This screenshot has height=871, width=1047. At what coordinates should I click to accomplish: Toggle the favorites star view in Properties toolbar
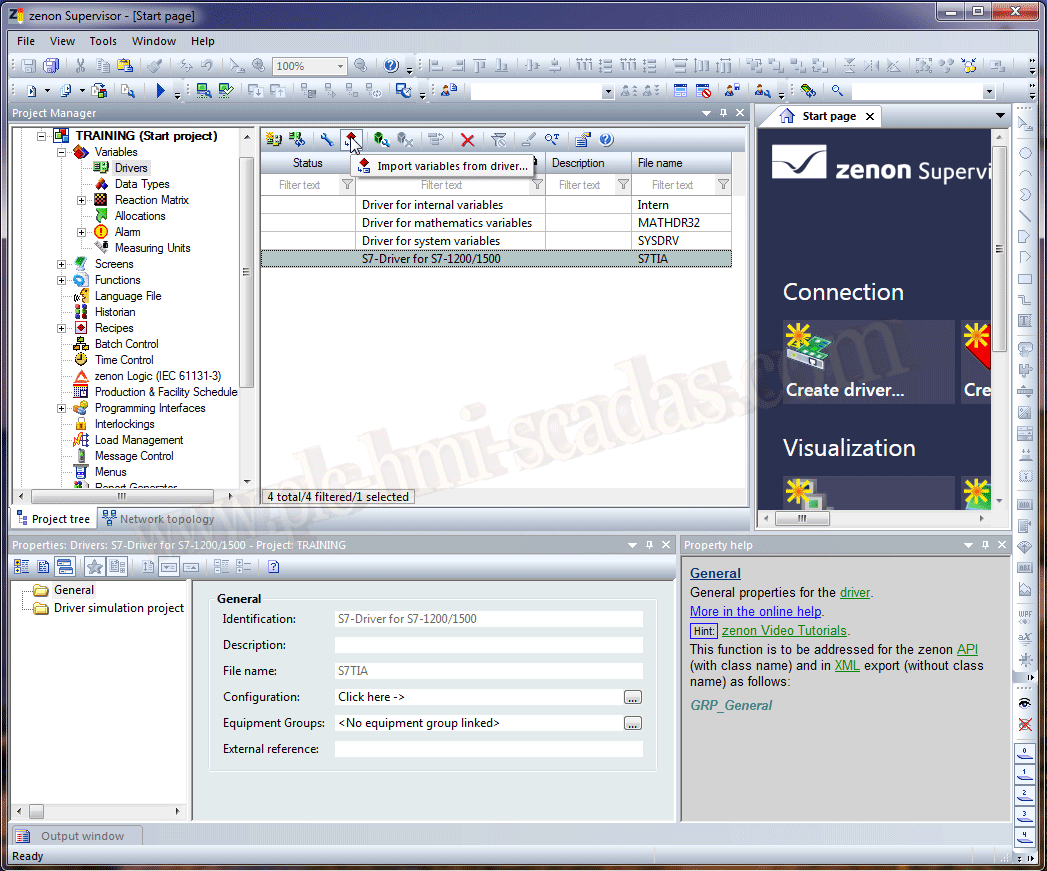coord(94,567)
